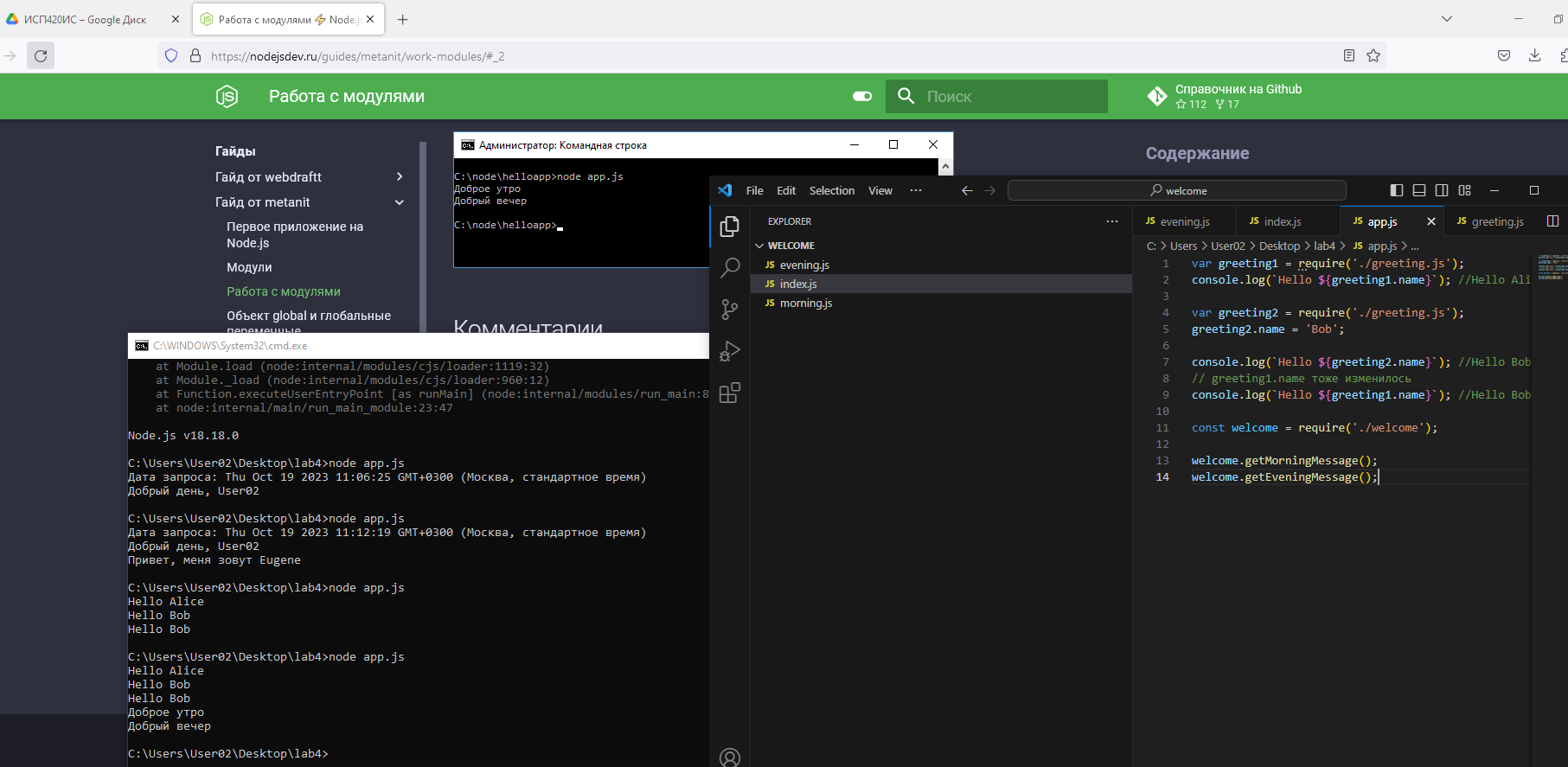Image resolution: width=1568 pixels, height=767 pixels.
Task: Split the editor to the right
Action: click(1552, 221)
